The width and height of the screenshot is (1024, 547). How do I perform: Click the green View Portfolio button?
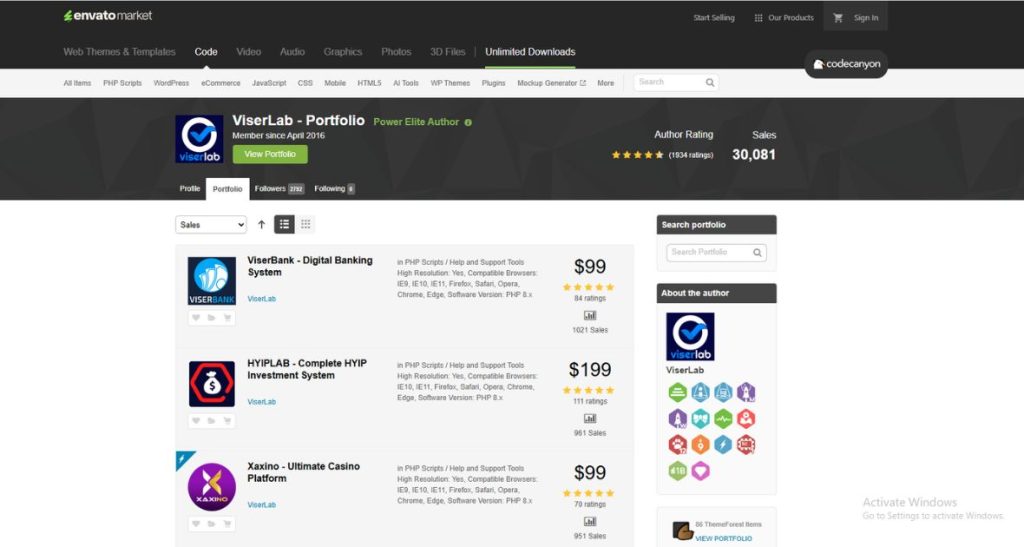point(270,154)
